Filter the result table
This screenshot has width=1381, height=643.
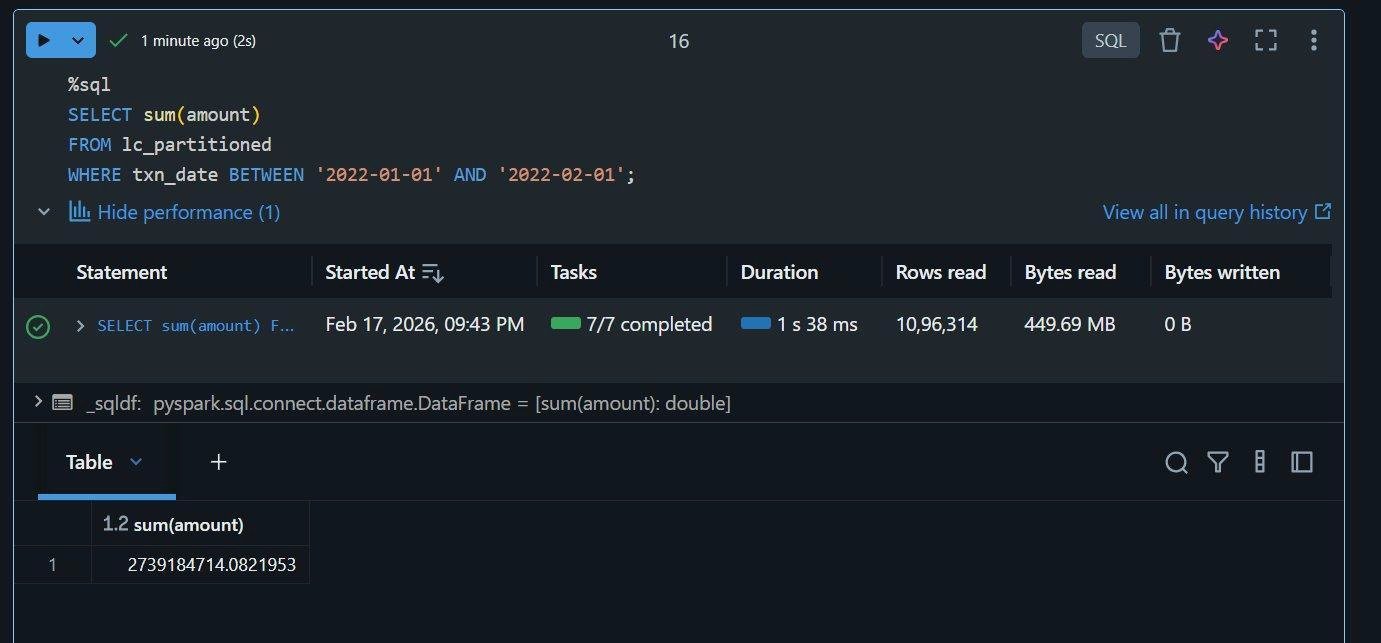click(1217, 462)
